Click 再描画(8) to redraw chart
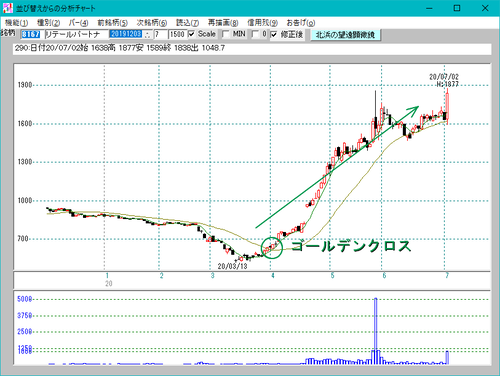Image resolution: width=500 pixels, height=376 pixels. point(223,23)
